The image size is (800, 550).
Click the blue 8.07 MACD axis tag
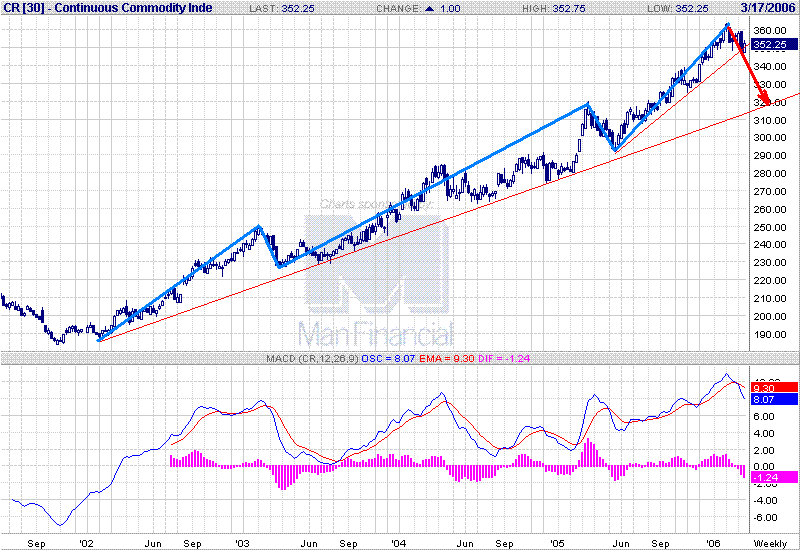(774, 399)
